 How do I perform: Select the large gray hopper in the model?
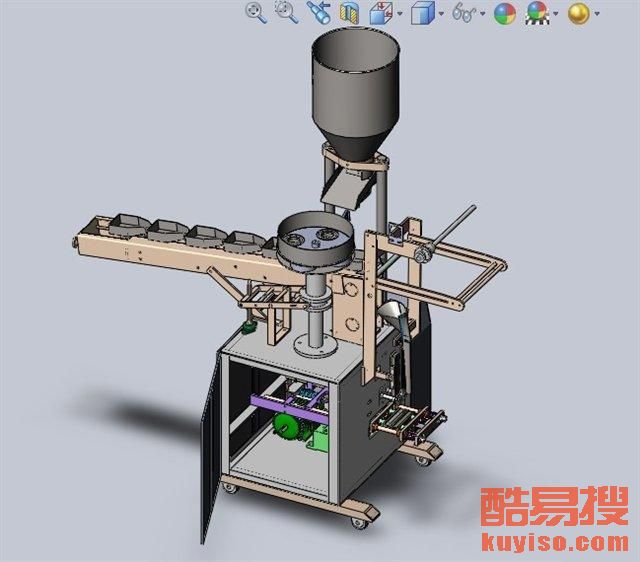[x=355, y=94]
